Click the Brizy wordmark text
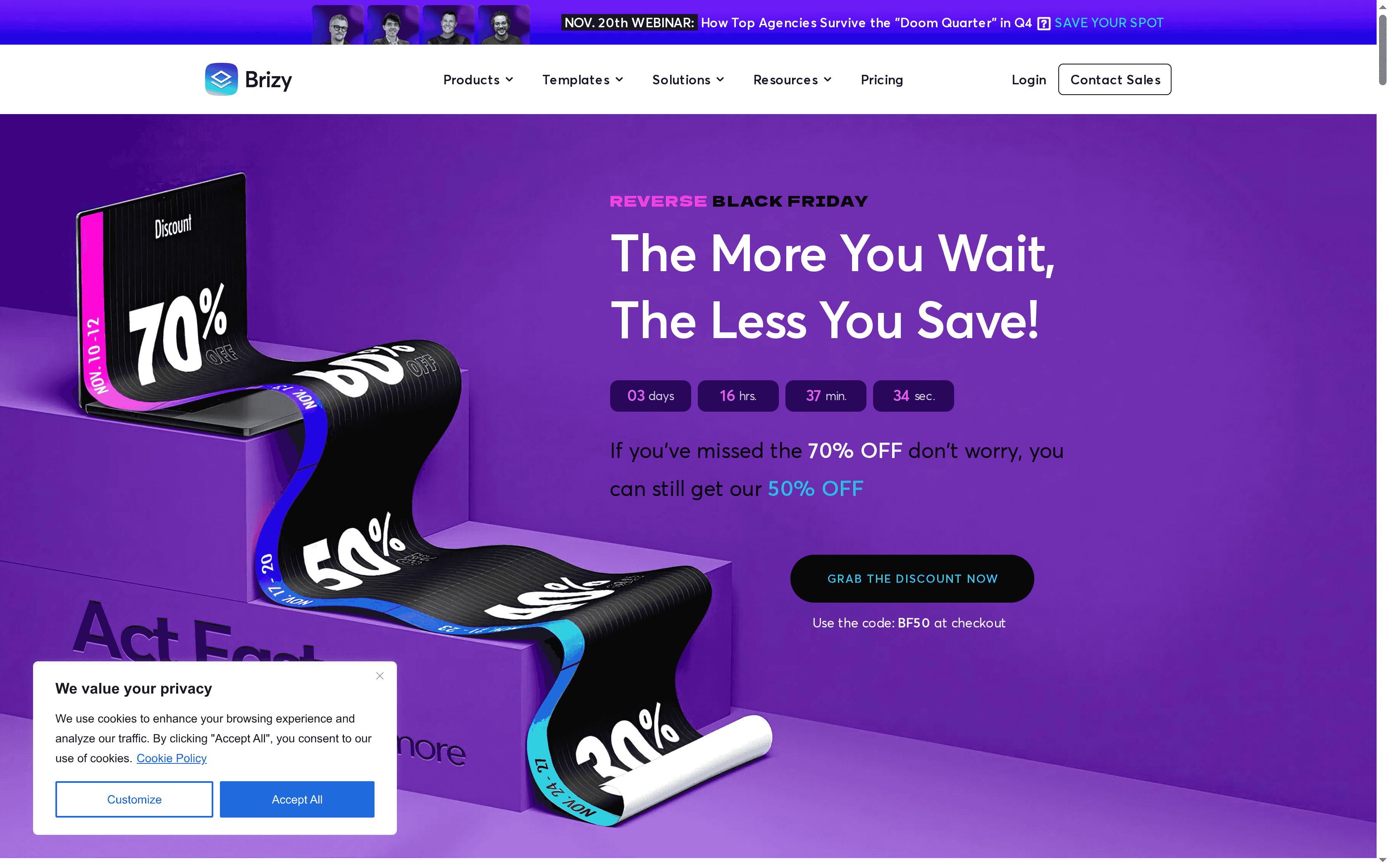This screenshot has height=868, width=1389. tap(268, 80)
